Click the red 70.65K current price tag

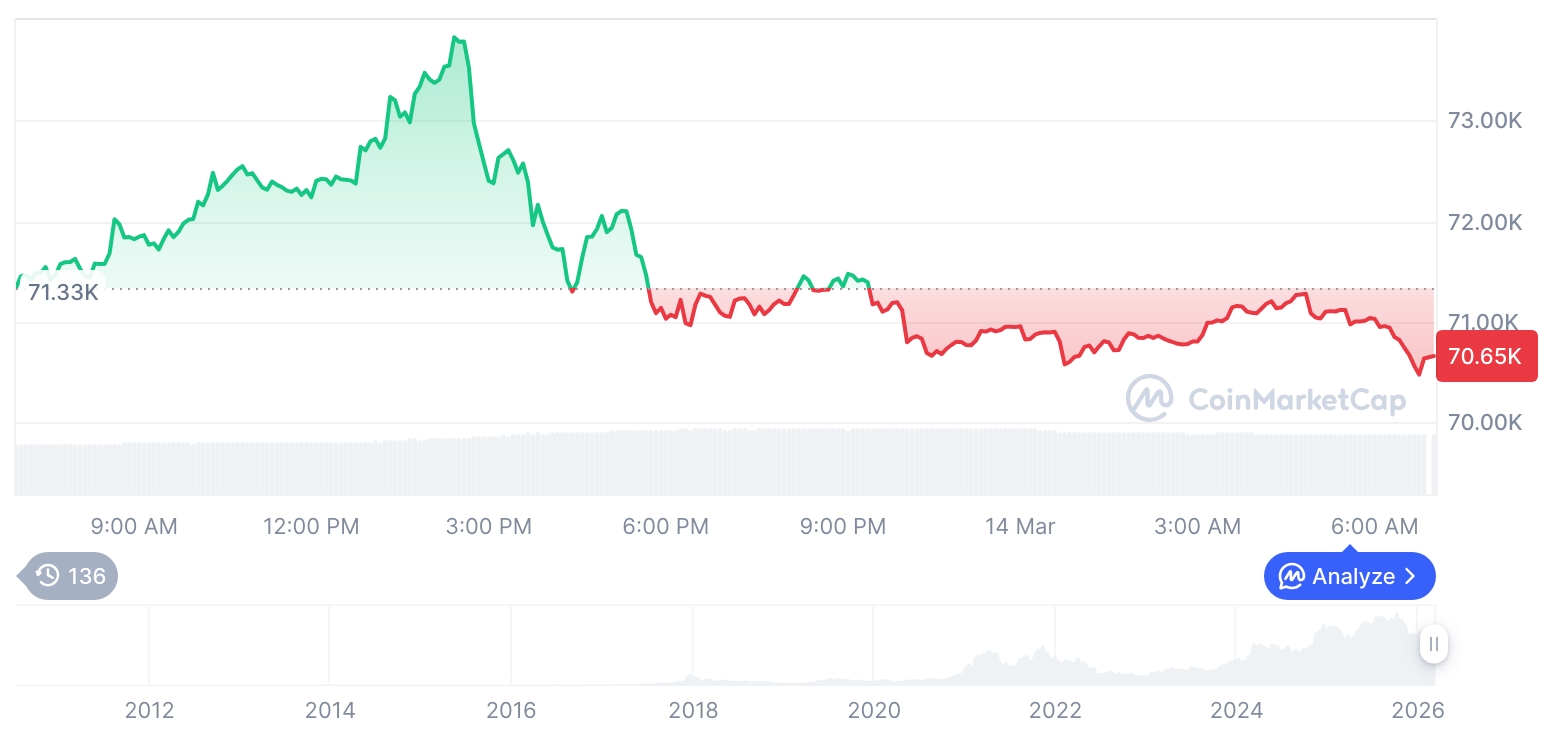pyautogui.click(x=1485, y=356)
